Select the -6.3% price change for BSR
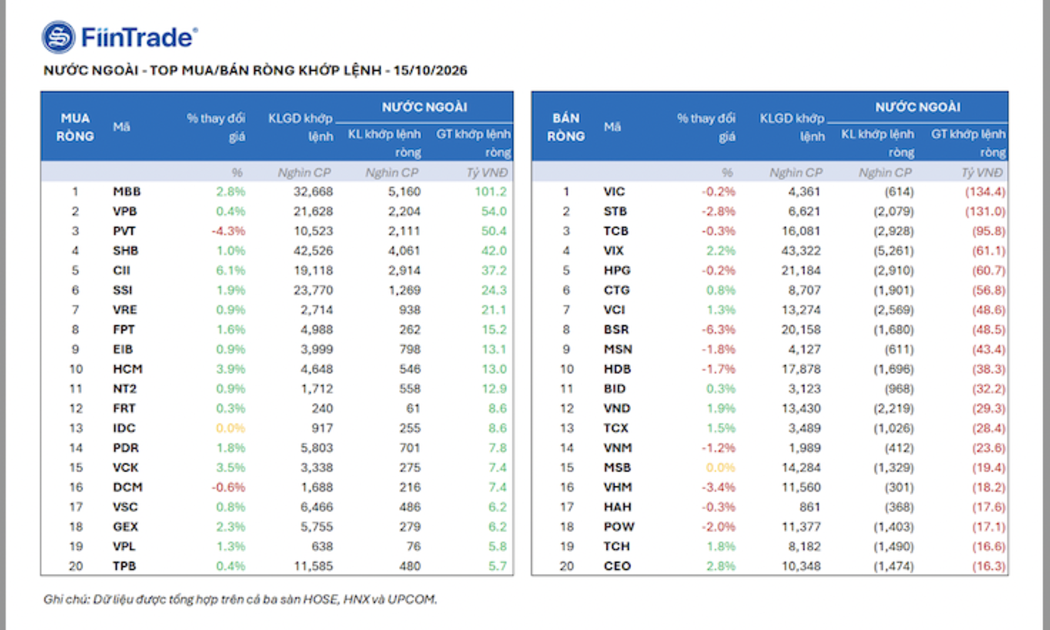This screenshot has width=1050, height=630. coord(719,330)
